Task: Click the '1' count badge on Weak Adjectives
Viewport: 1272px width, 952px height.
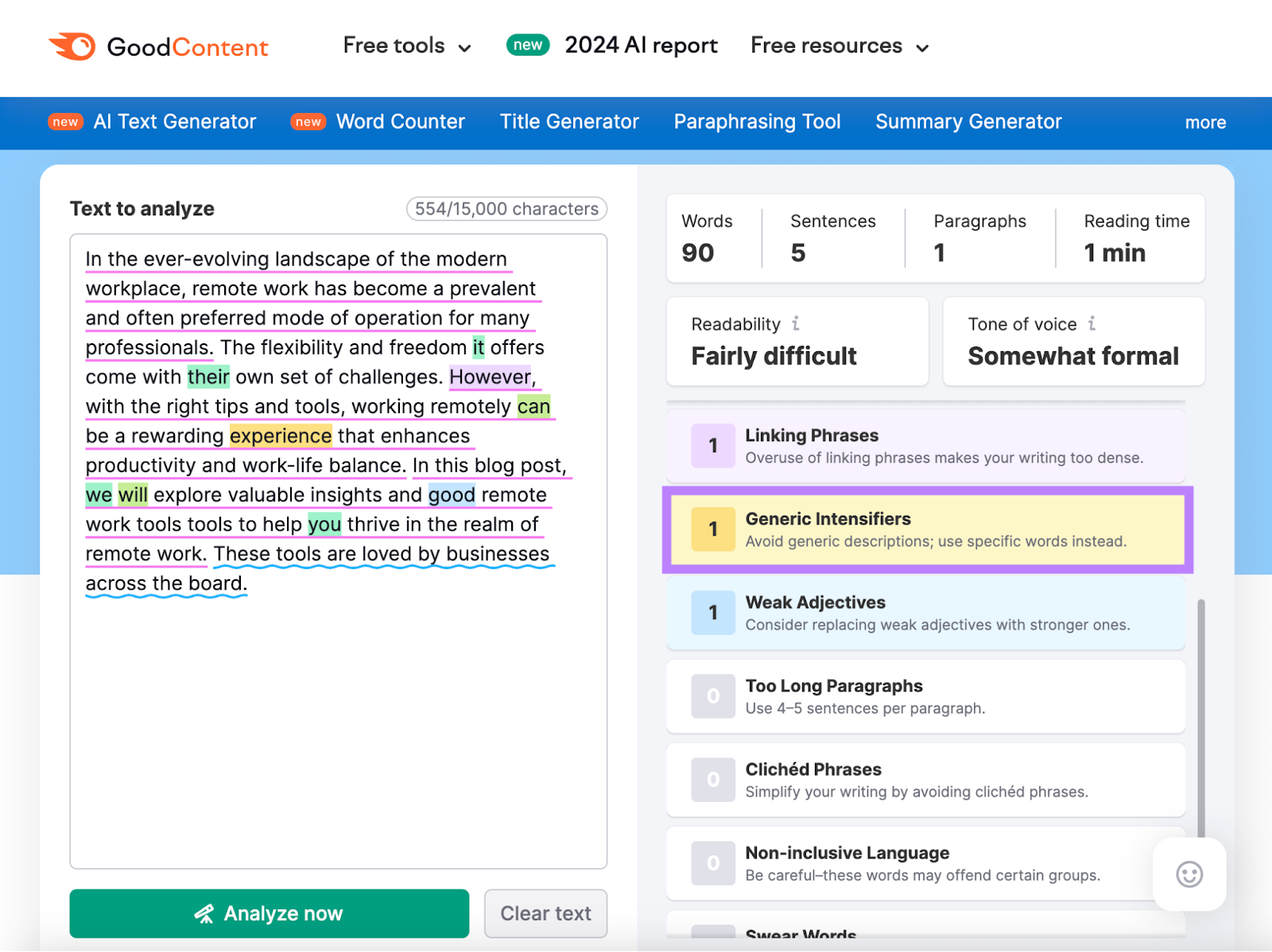Action: click(x=712, y=613)
